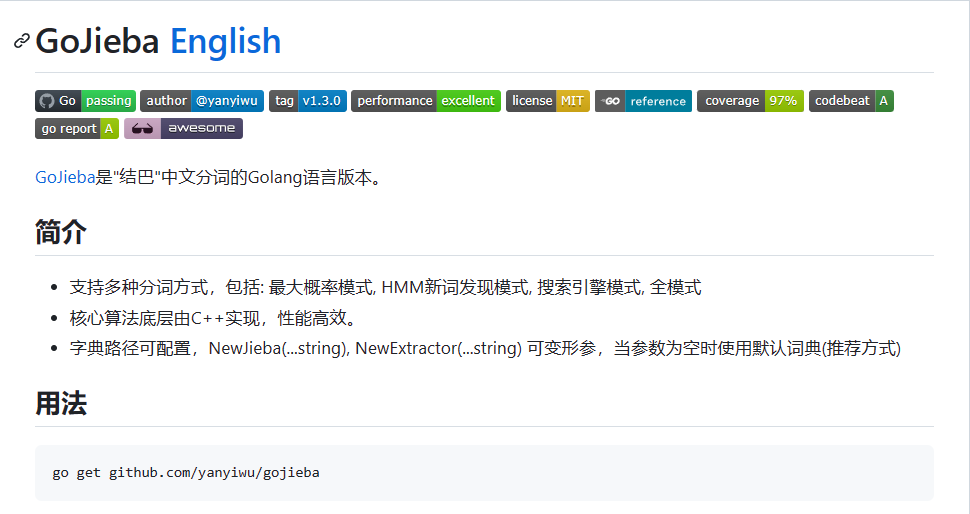
Task: Click the anchor link icon beside GoJieba heading
Action: click(x=22, y=41)
